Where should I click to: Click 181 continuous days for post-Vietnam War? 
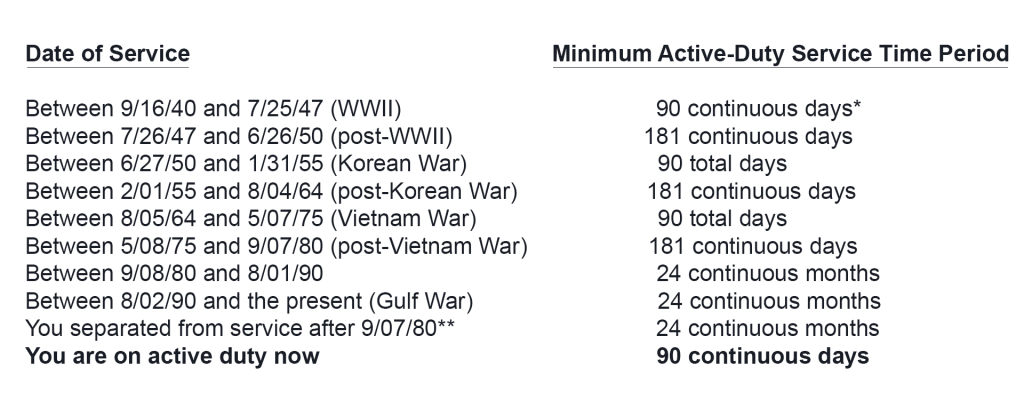pos(753,246)
